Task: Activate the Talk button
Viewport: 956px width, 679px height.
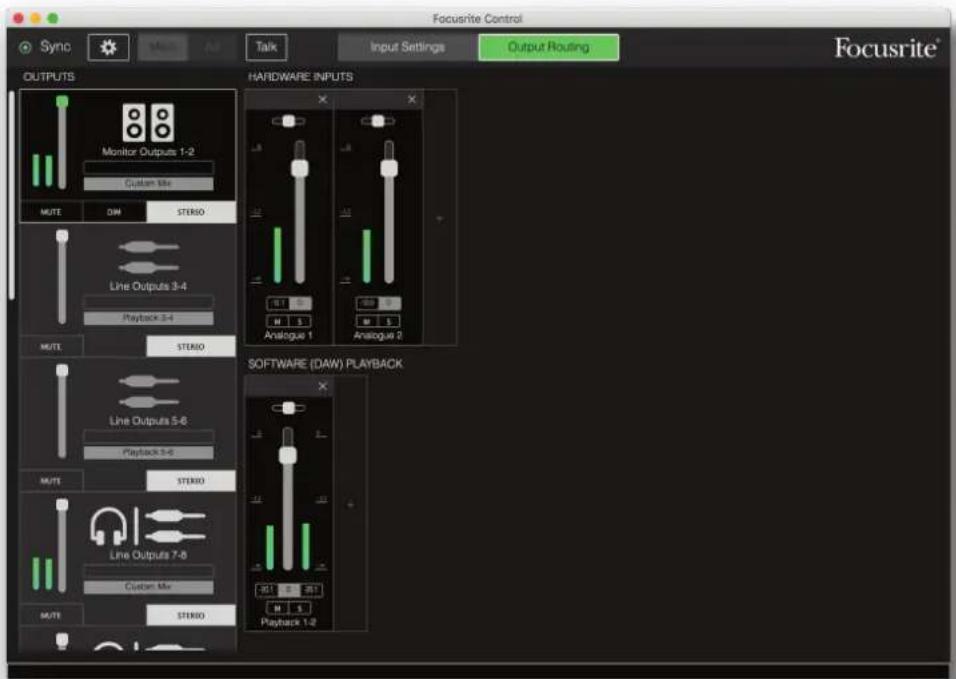Action: tap(266, 48)
